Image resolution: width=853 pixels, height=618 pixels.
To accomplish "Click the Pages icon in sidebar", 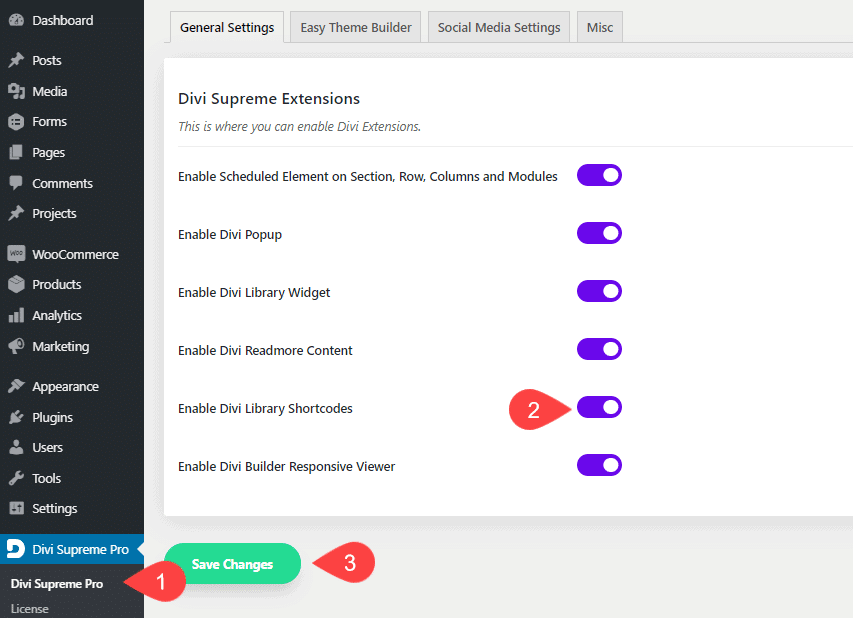I will click(16, 152).
